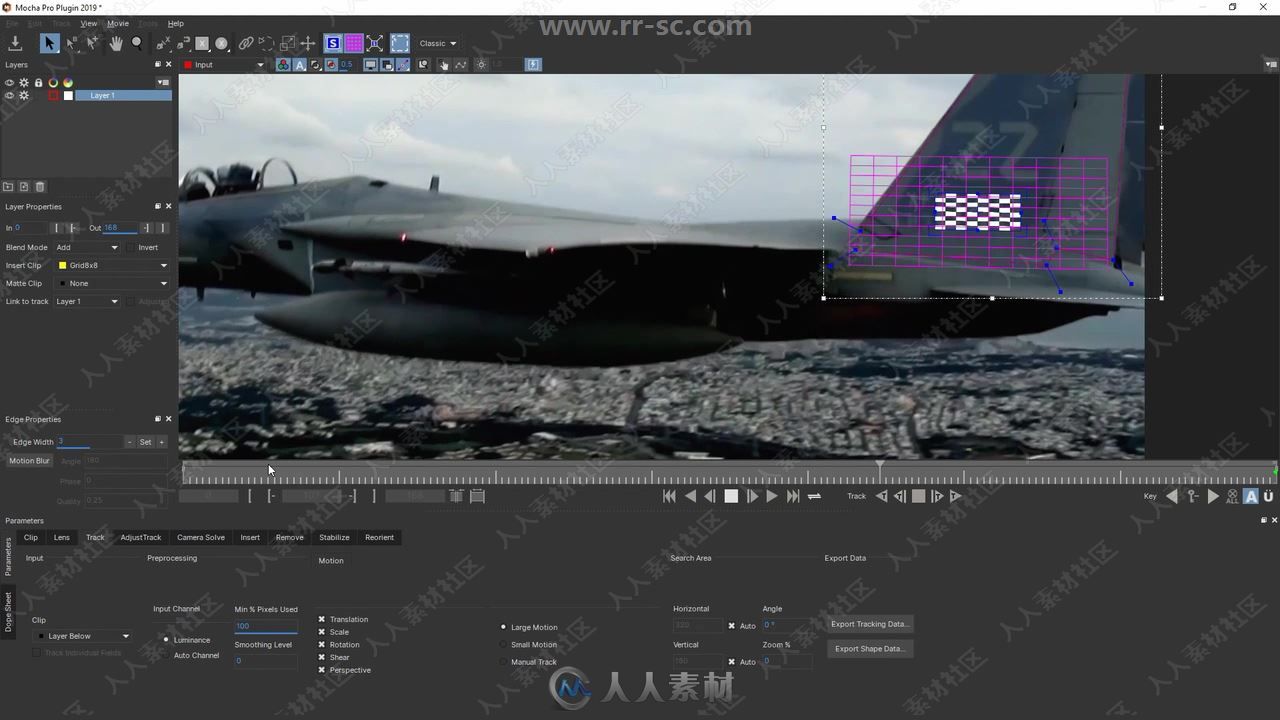
Task: Click the link layers chain icon
Action: point(246,43)
